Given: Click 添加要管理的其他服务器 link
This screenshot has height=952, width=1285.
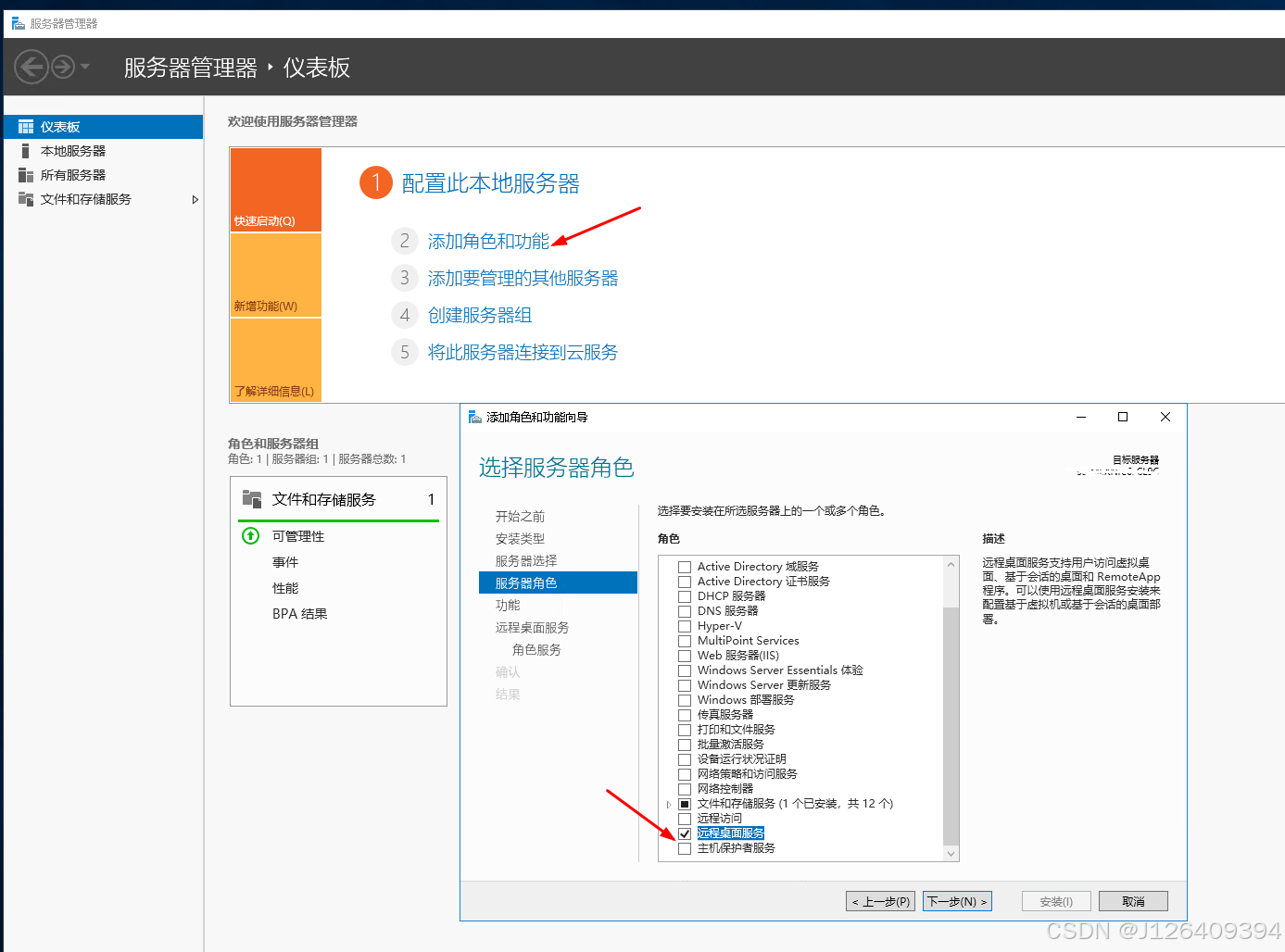Looking at the screenshot, I should click(523, 279).
